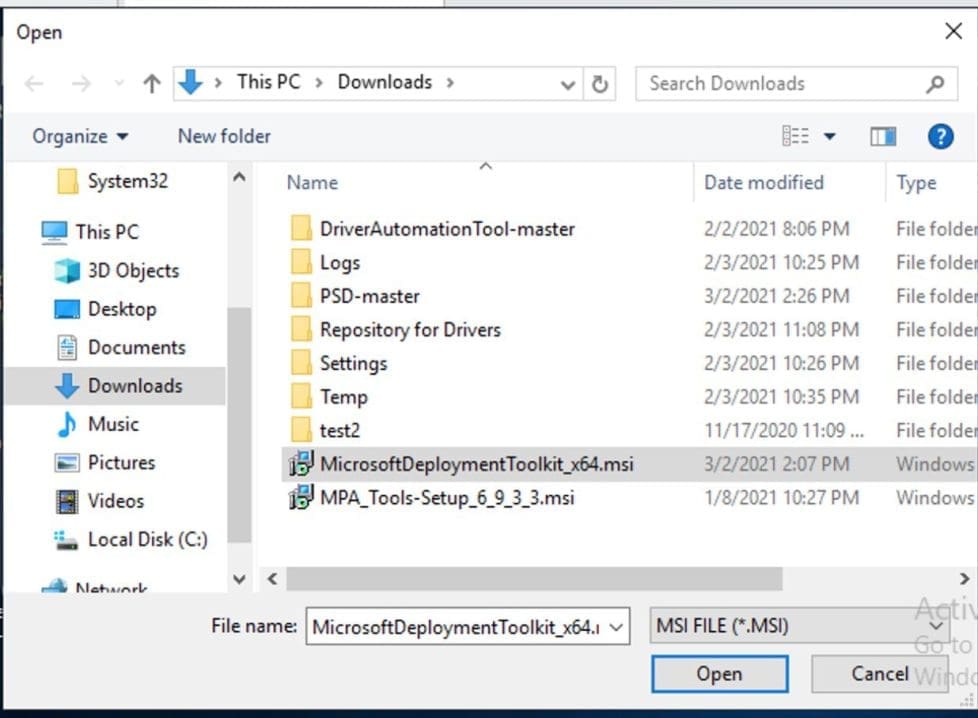This screenshot has width=978, height=718.
Task: Click the Up one level arrow icon
Action: pos(152,84)
